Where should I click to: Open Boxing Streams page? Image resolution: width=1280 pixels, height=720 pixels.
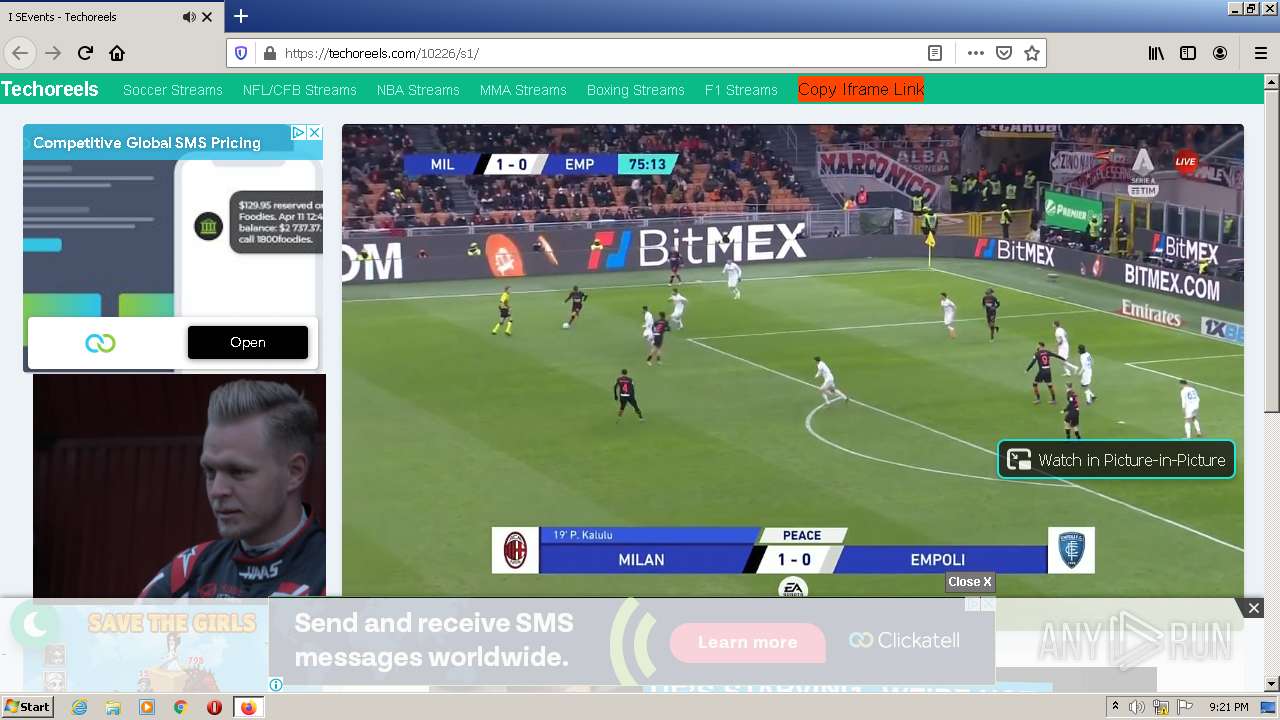(636, 90)
